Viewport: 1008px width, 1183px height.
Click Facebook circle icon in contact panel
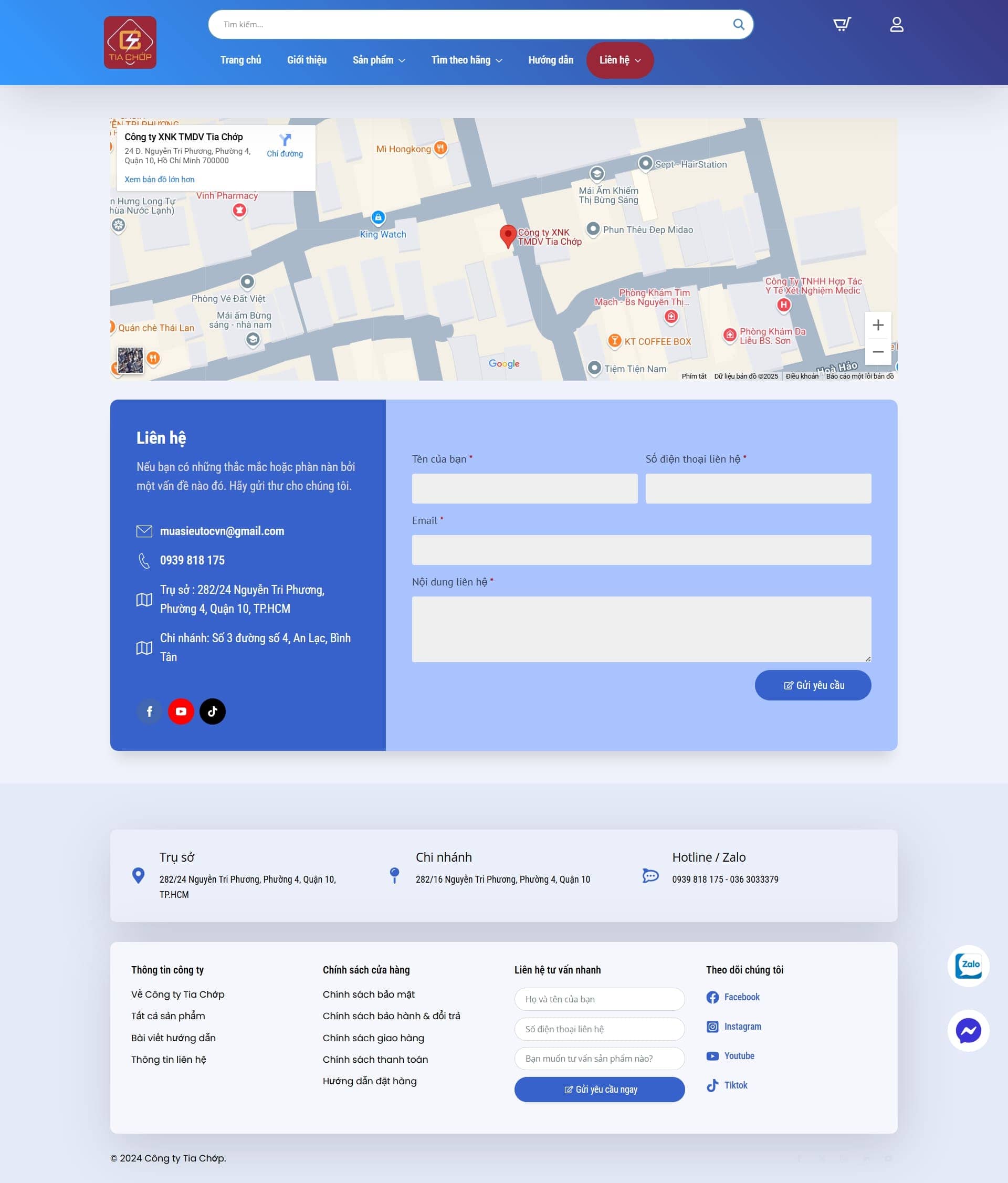pos(150,711)
